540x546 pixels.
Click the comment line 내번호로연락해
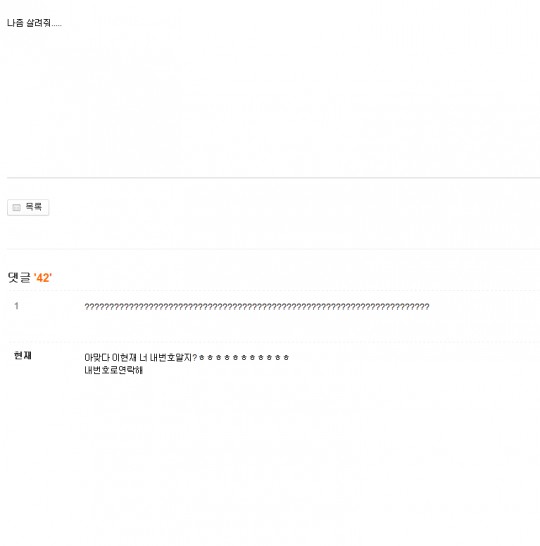point(114,370)
